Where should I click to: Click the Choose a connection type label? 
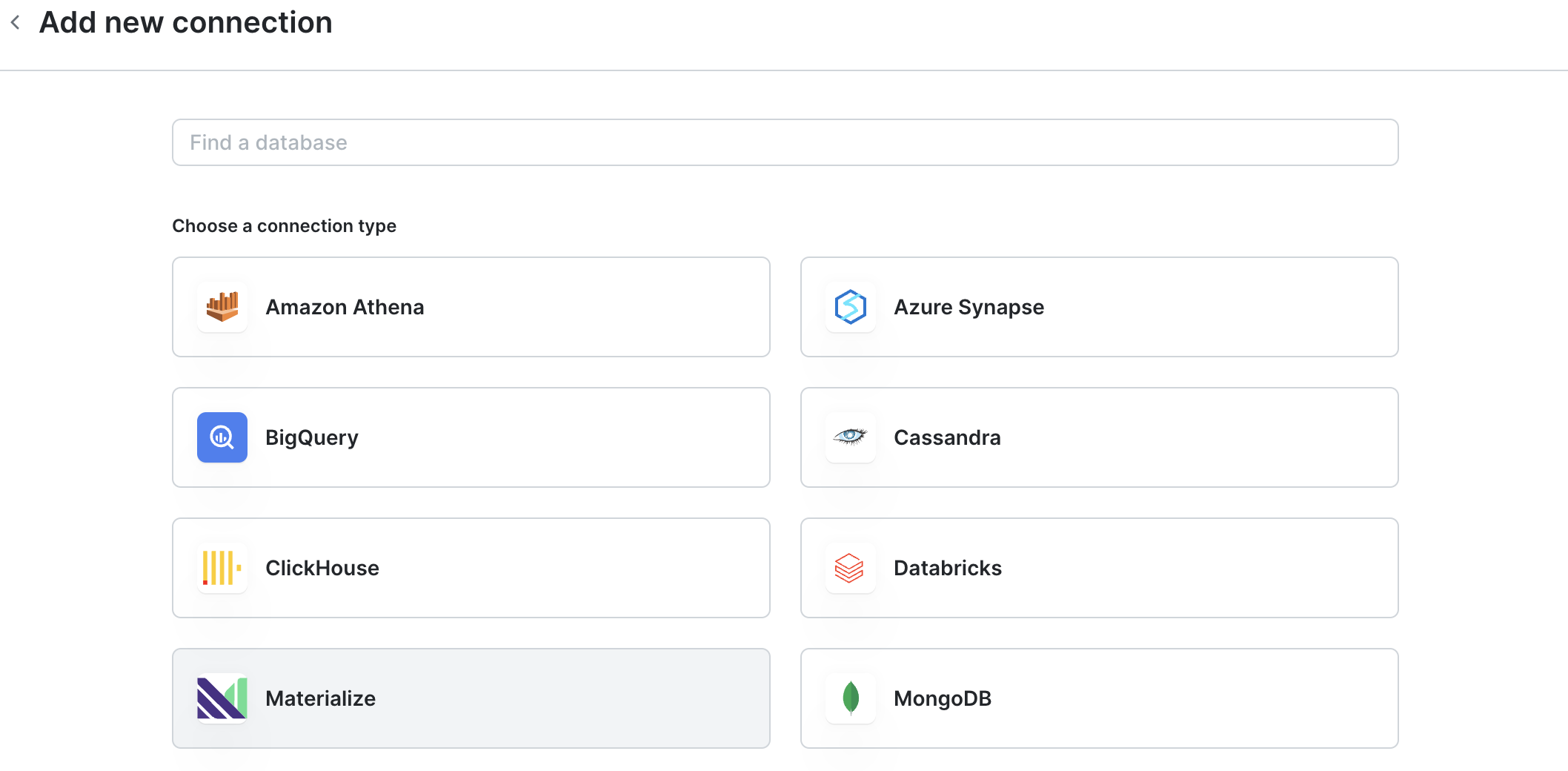pos(284,226)
